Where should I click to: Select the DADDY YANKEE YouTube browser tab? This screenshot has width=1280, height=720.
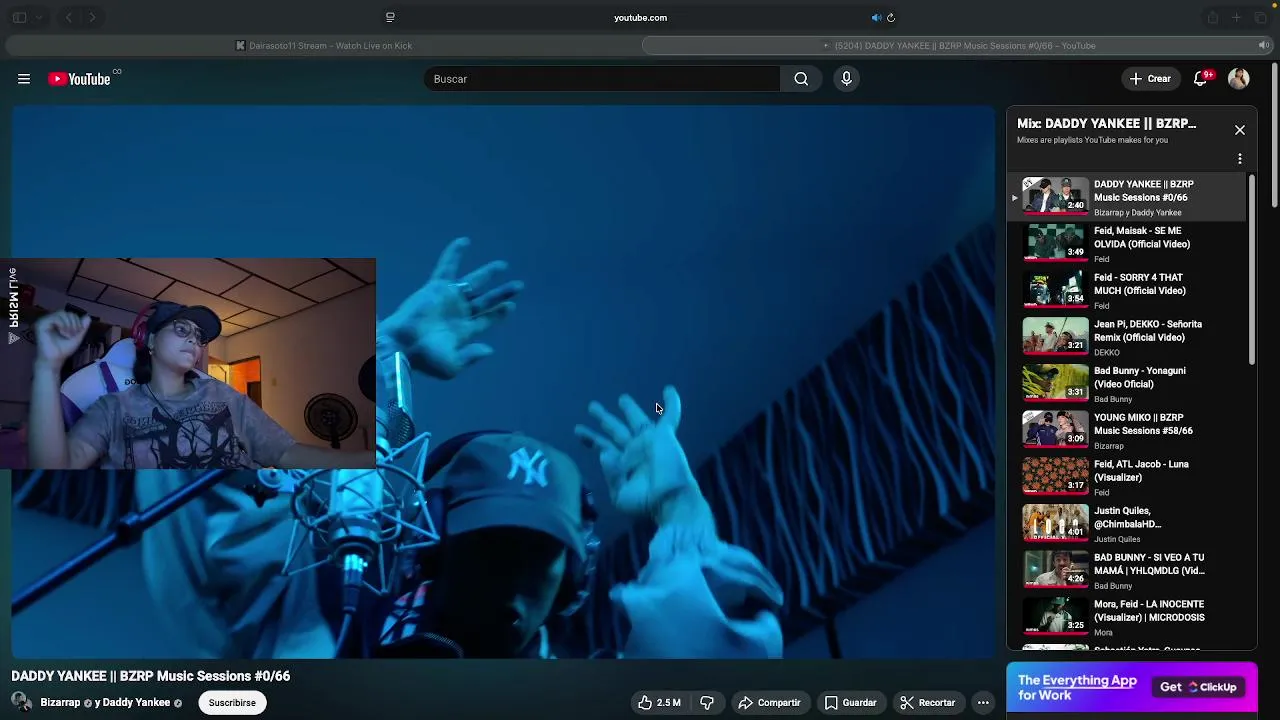click(x=958, y=45)
